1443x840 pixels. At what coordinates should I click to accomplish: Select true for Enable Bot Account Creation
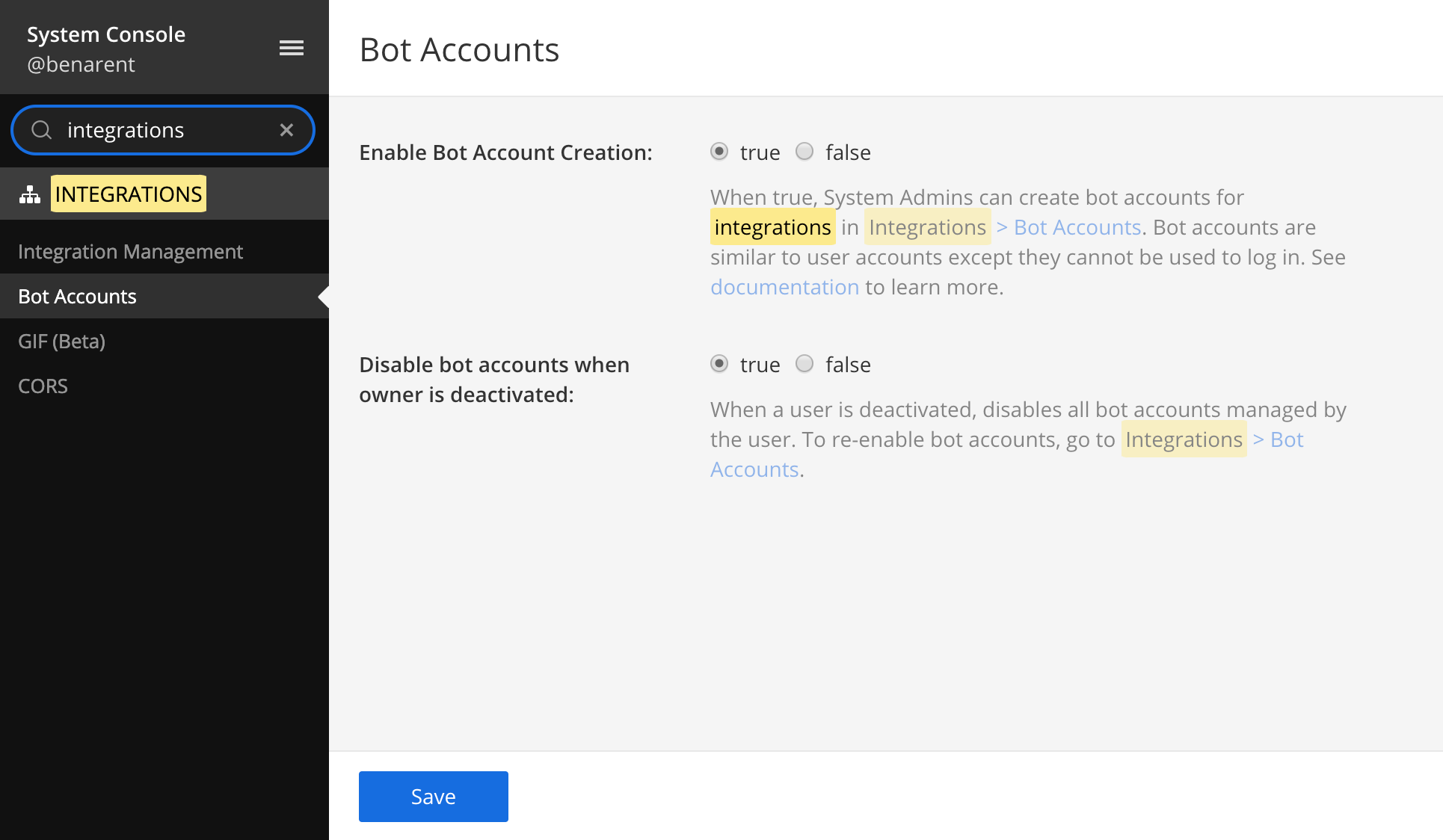click(719, 152)
